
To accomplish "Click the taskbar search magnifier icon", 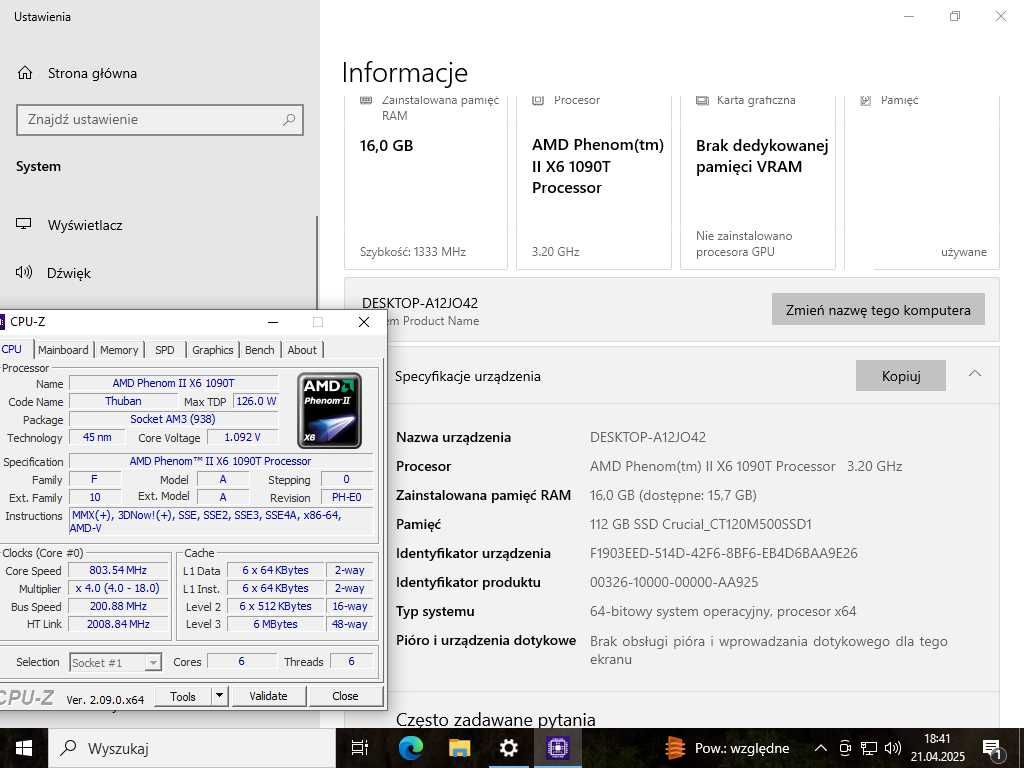I will (68, 748).
